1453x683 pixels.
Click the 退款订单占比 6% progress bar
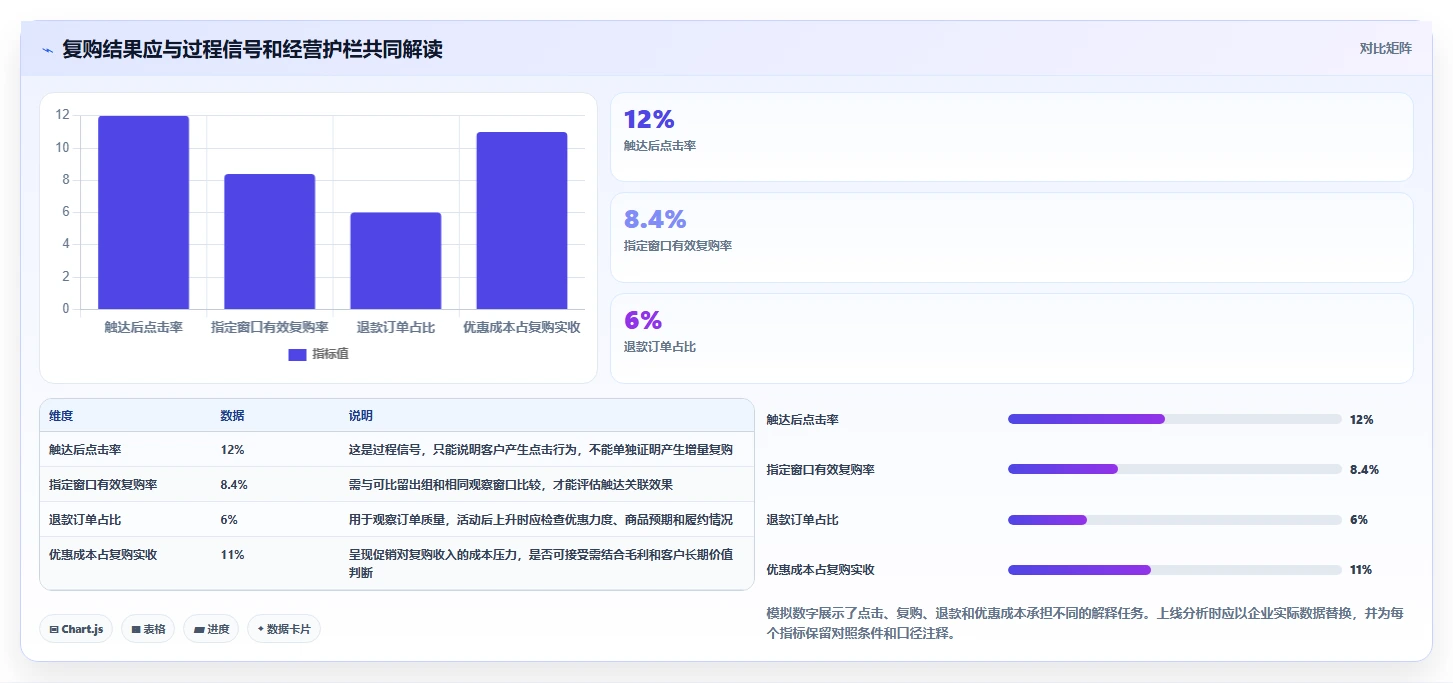click(x=1174, y=519)
